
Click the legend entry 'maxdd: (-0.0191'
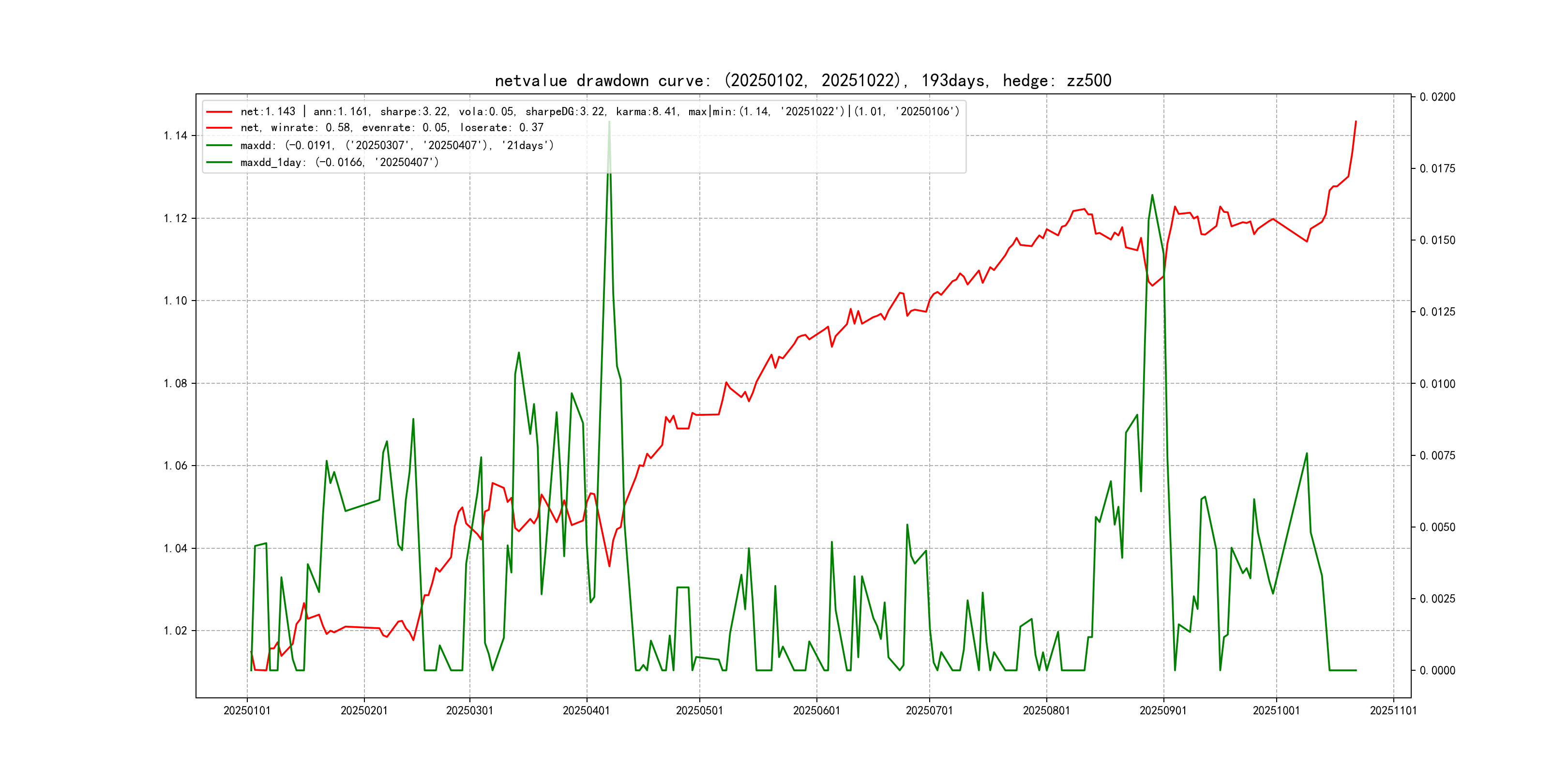coord(397,146)
